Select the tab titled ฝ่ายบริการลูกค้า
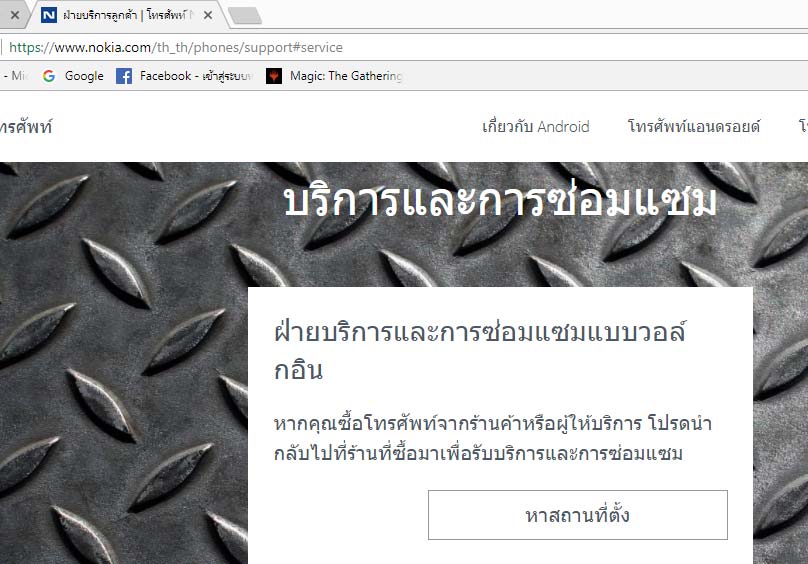The height and width of the screenshot is (564, 808). click(125, 15)
